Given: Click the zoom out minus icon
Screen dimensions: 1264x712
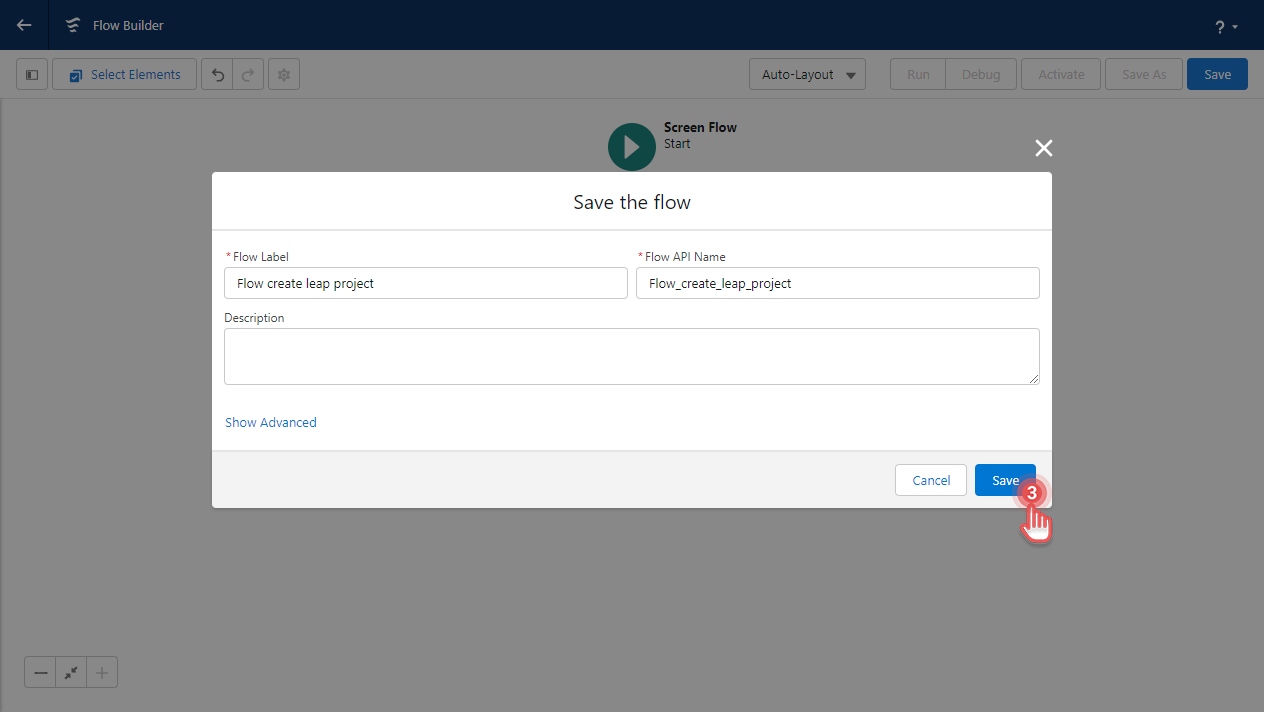Looking at the screenshot, I should [40, 672].
